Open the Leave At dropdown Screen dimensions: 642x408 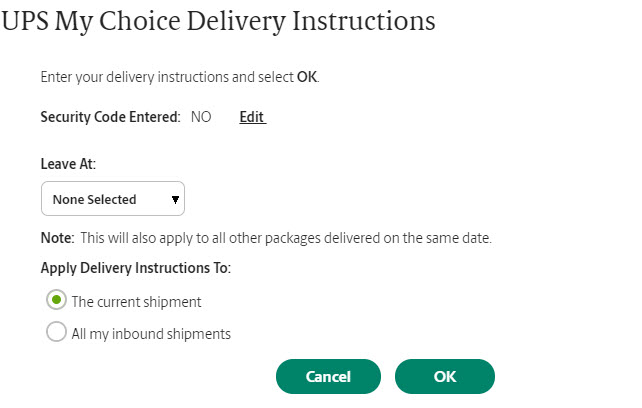pyautogui.click(x=113, y=199)
